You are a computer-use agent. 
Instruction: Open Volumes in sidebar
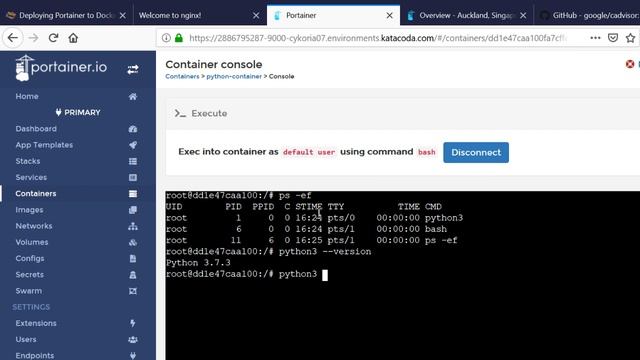[x=31, y=242]
